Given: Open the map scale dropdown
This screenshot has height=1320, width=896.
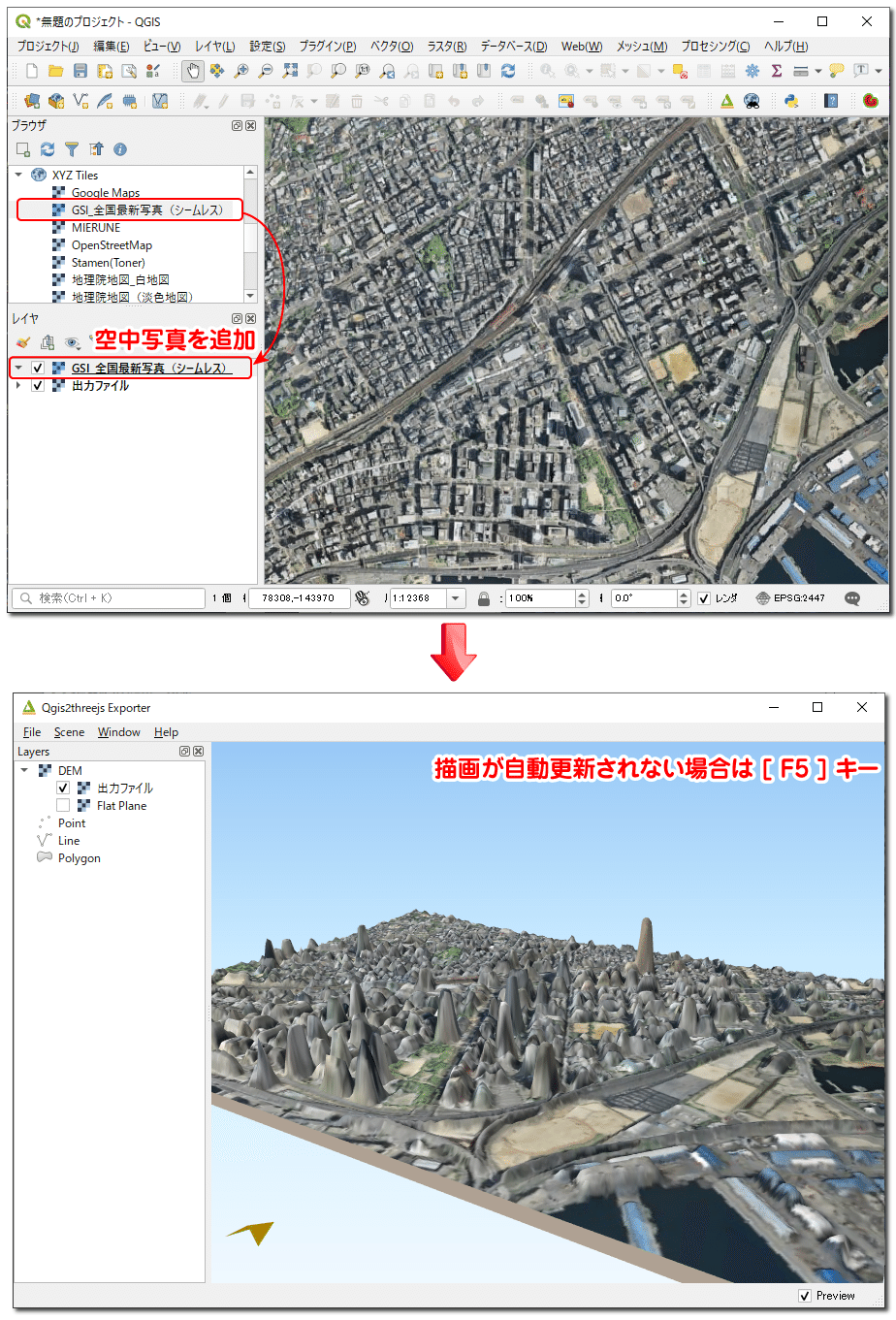Looking at the screenshot, I should pyautogui.click(x=456, y=598).
